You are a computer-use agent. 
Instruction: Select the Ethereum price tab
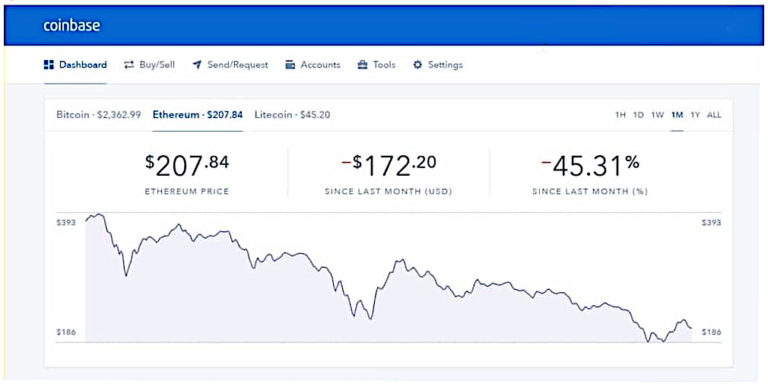197,115
